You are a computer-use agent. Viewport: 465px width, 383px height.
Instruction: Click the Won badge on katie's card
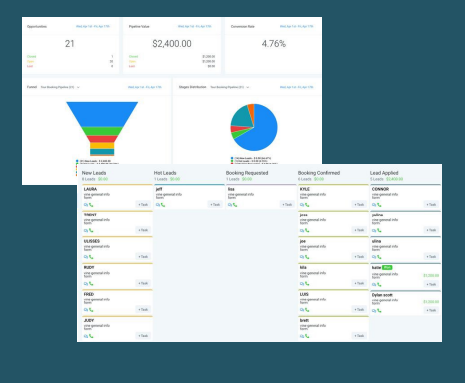point(387,267)
